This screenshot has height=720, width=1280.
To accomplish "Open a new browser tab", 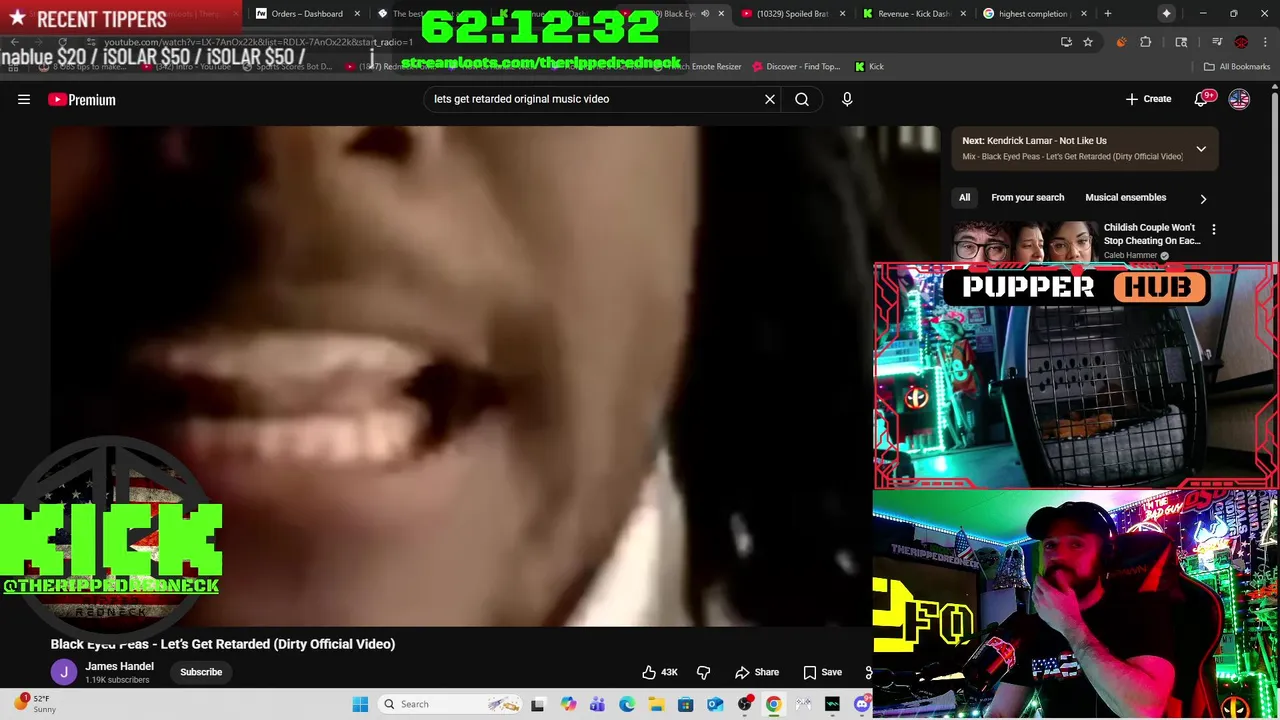I will point(1107,14).
